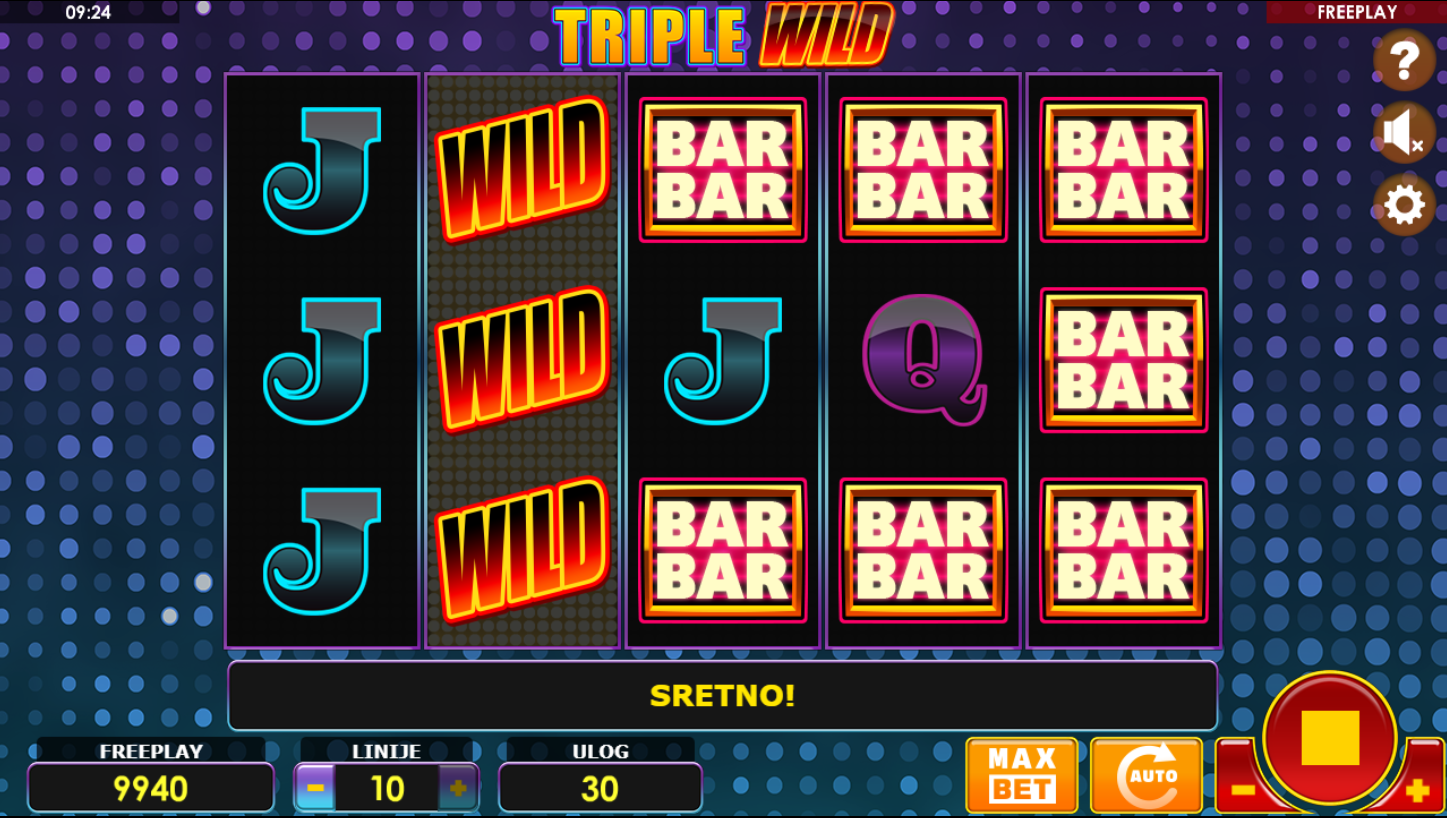Enable AUTO spin mode
Screen dimensions: 1447x818
coord(1146,775)
